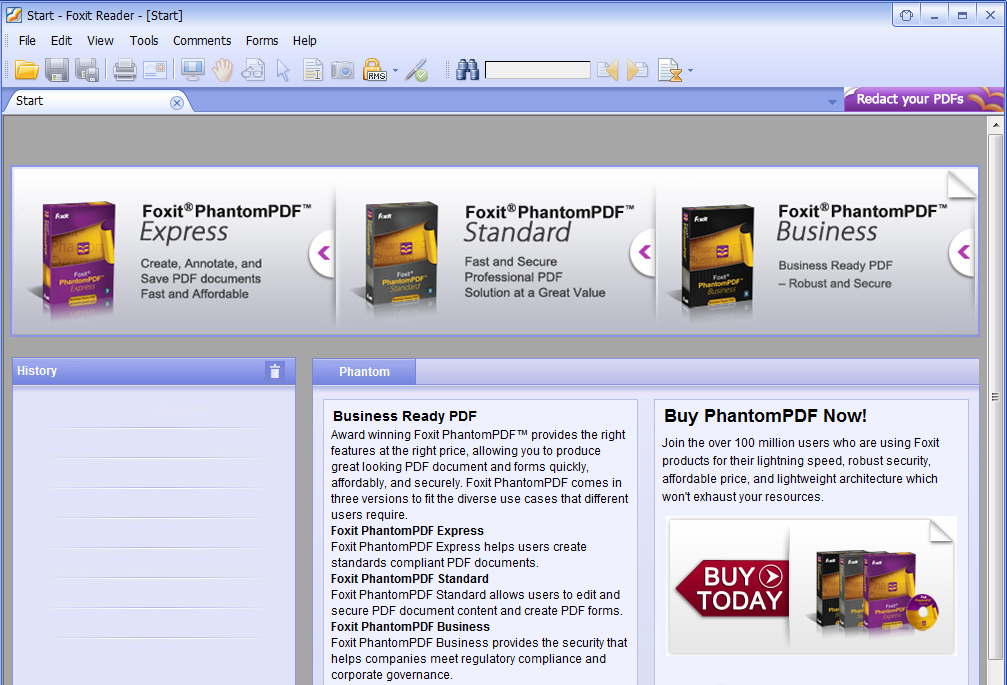This screenshot has width=1007, height=685.
Task: Open the Edit menu
Action: [x=61, y=40]
